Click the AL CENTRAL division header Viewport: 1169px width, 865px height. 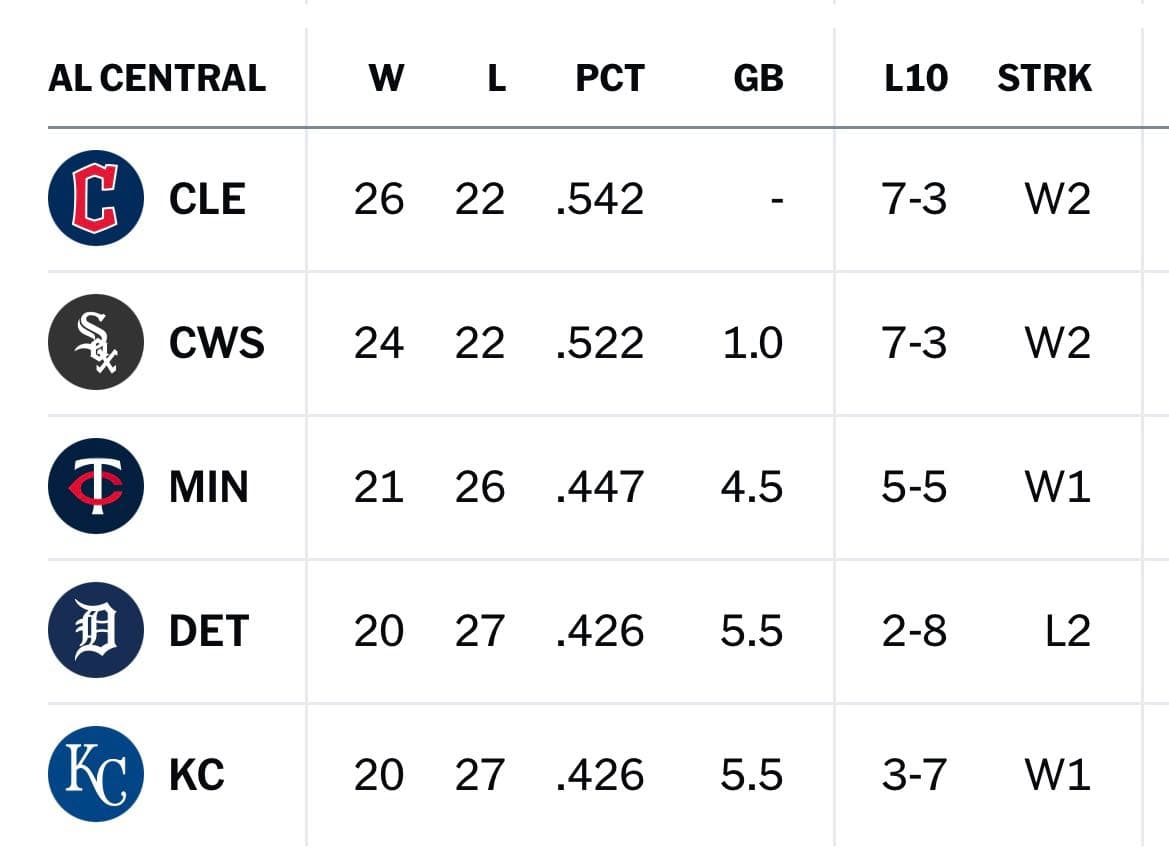tap(157, 78)
